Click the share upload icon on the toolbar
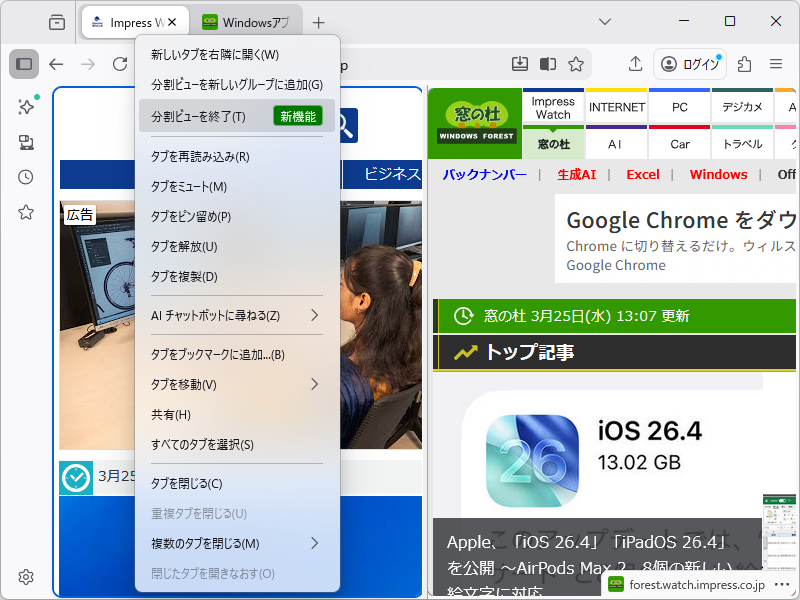The image size is (800, 600). [634, 63]
